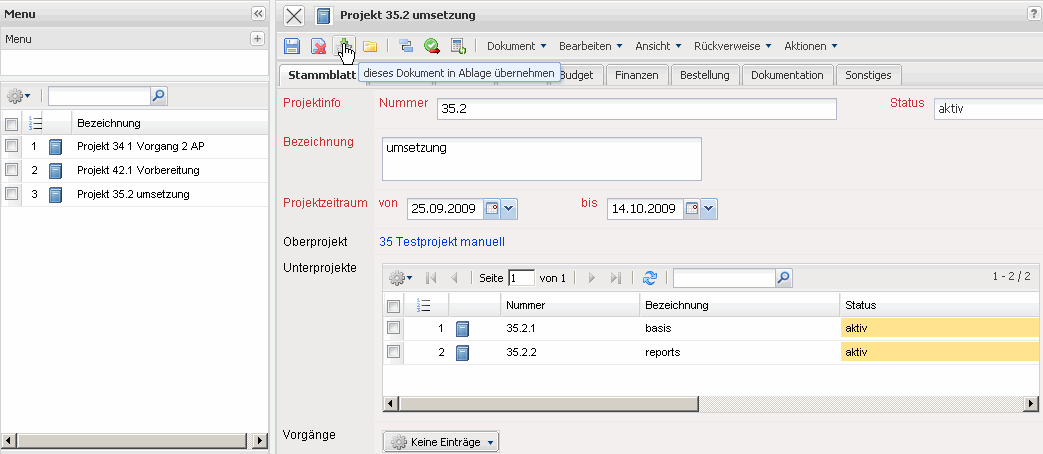Tick the checkbox for subproject 35.2.1
1043x454 pixels.
click(393, 327)
